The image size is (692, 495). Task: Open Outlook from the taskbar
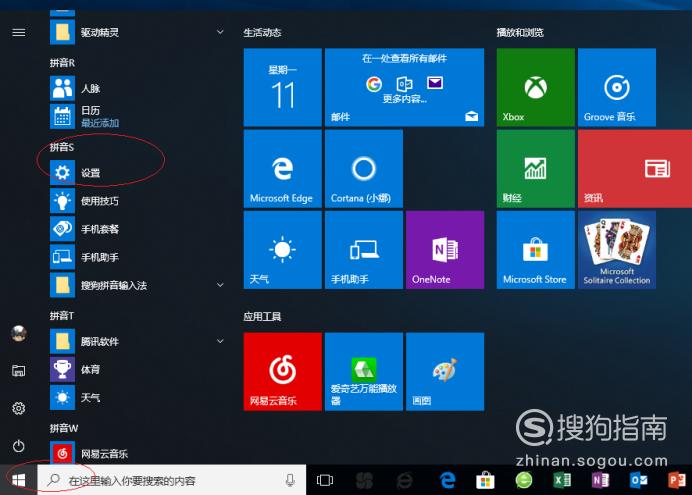[639, 480]
